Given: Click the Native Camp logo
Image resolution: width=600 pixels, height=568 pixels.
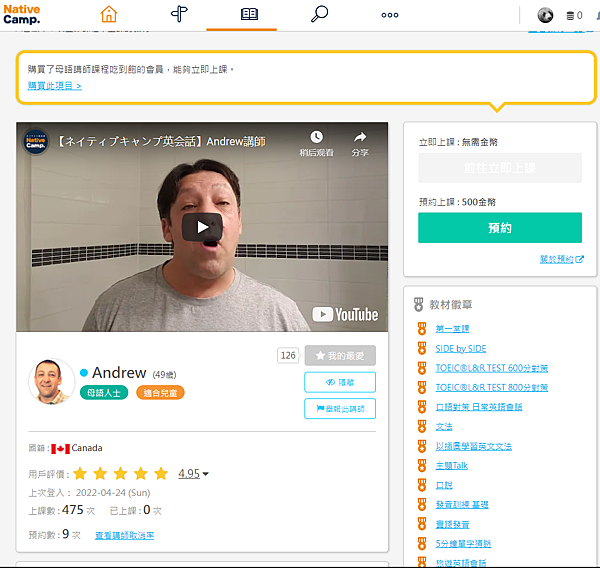Looking at the screenshot, I should click(22, 15).
